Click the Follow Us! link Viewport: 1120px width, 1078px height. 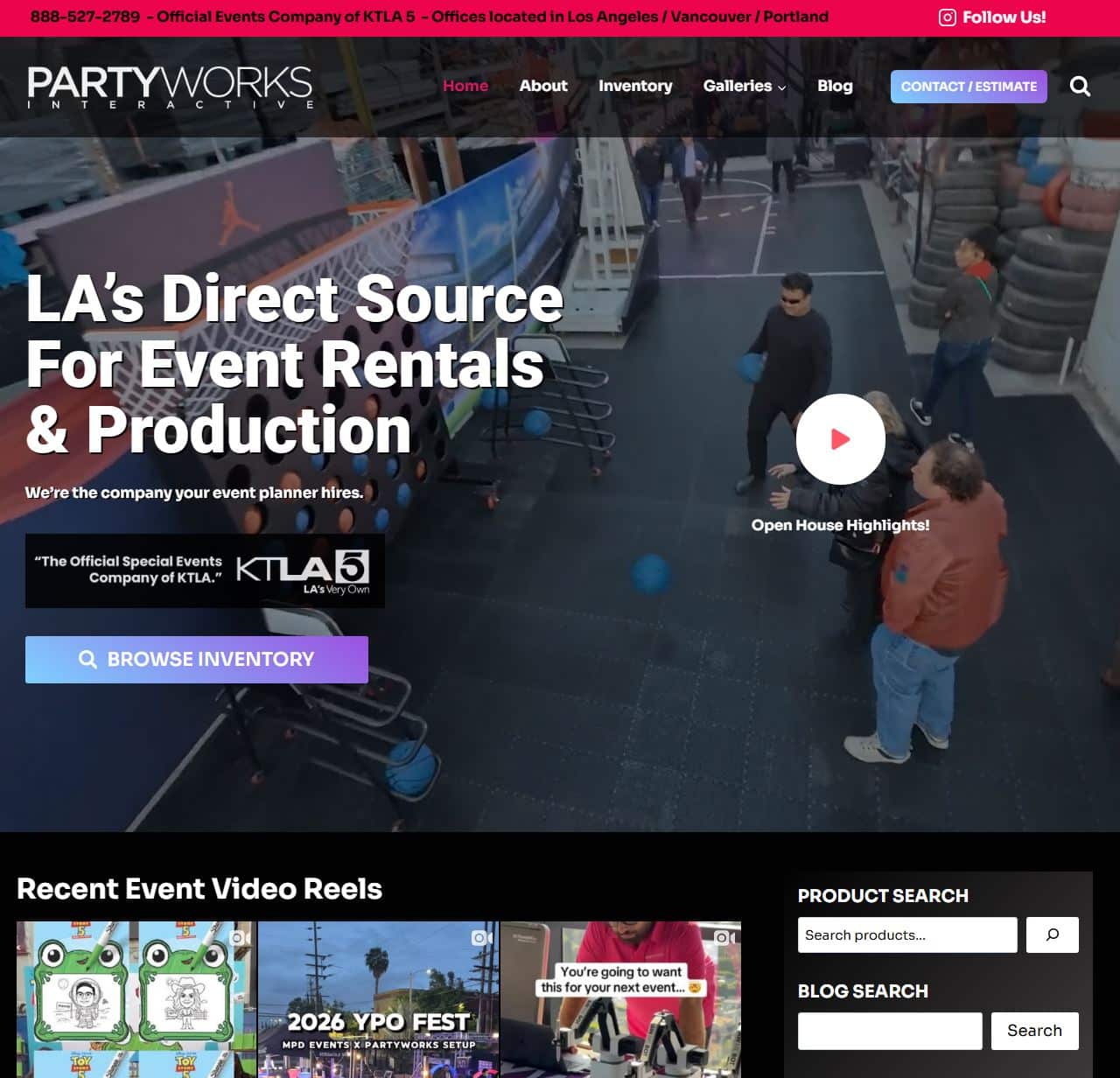pyautogui.click(x=1004, y=17)
